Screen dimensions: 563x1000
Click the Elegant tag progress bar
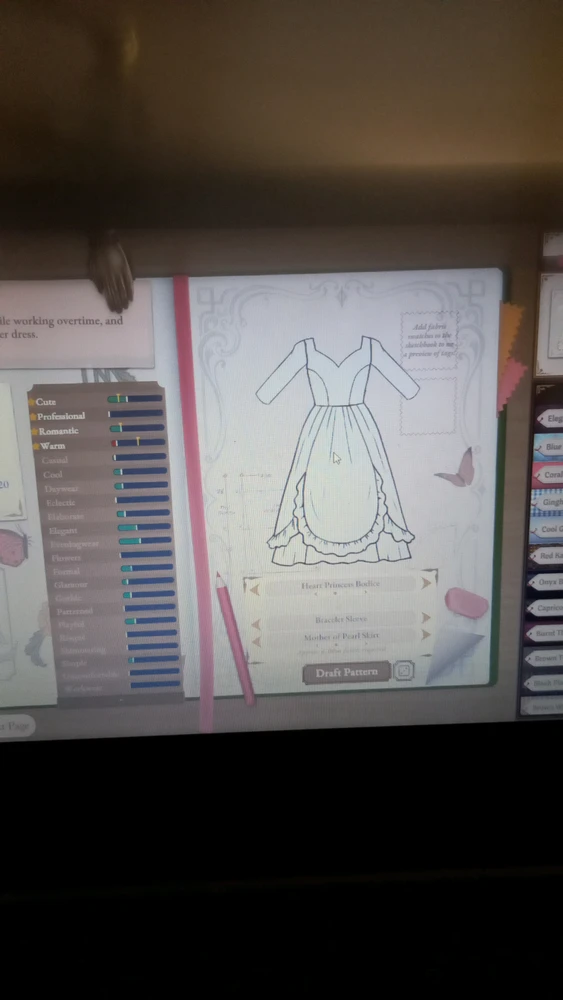pos(144,527)
